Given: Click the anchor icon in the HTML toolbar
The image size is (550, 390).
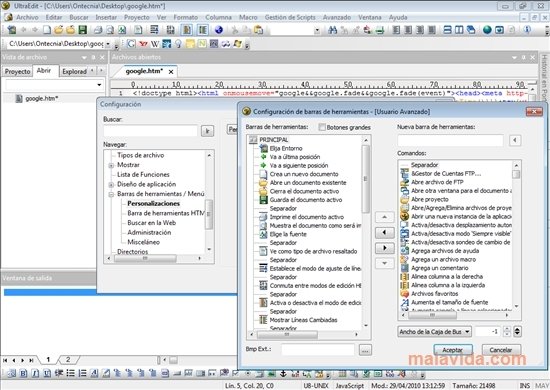Looking at the screenshot, I should (x=283, y=374).
